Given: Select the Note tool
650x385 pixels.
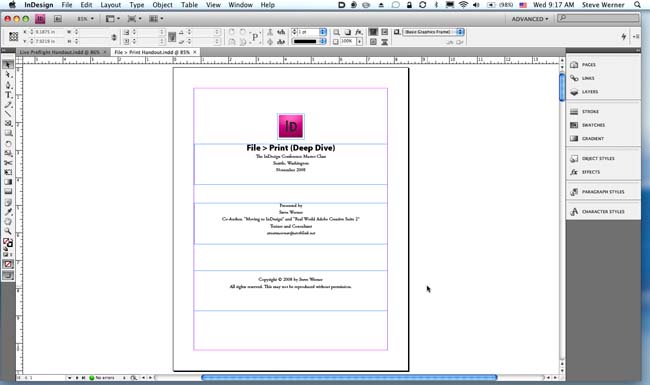Looking at the screenshot, I should point(8,203).
